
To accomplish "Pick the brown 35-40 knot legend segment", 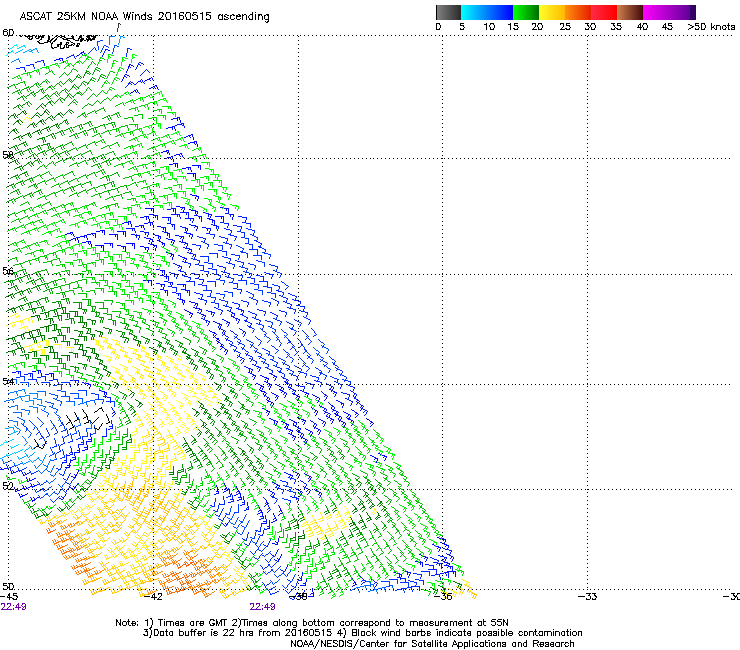I will [x=630, y=12].
